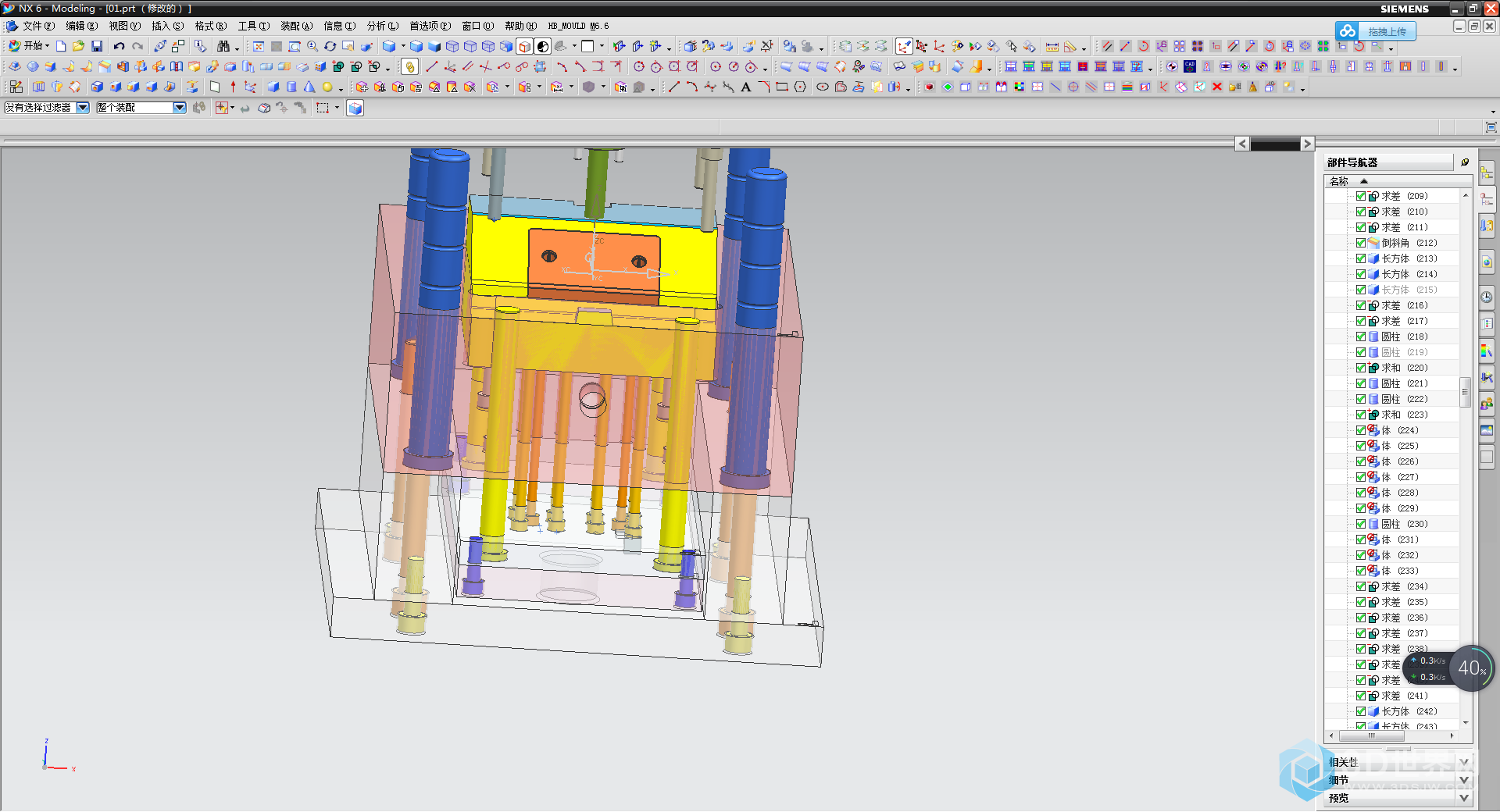Open the 编辑(E) menu

pyautogui.click(x=81, y=26)
